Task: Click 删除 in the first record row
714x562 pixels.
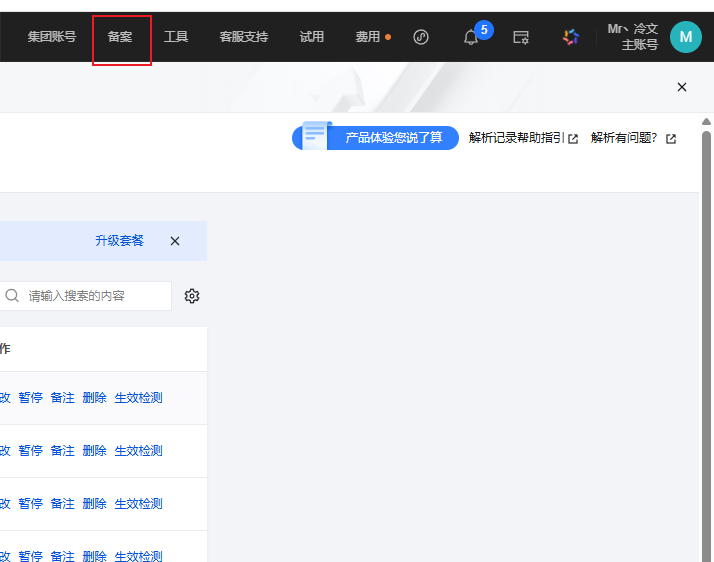Action: tap(94, 398)
